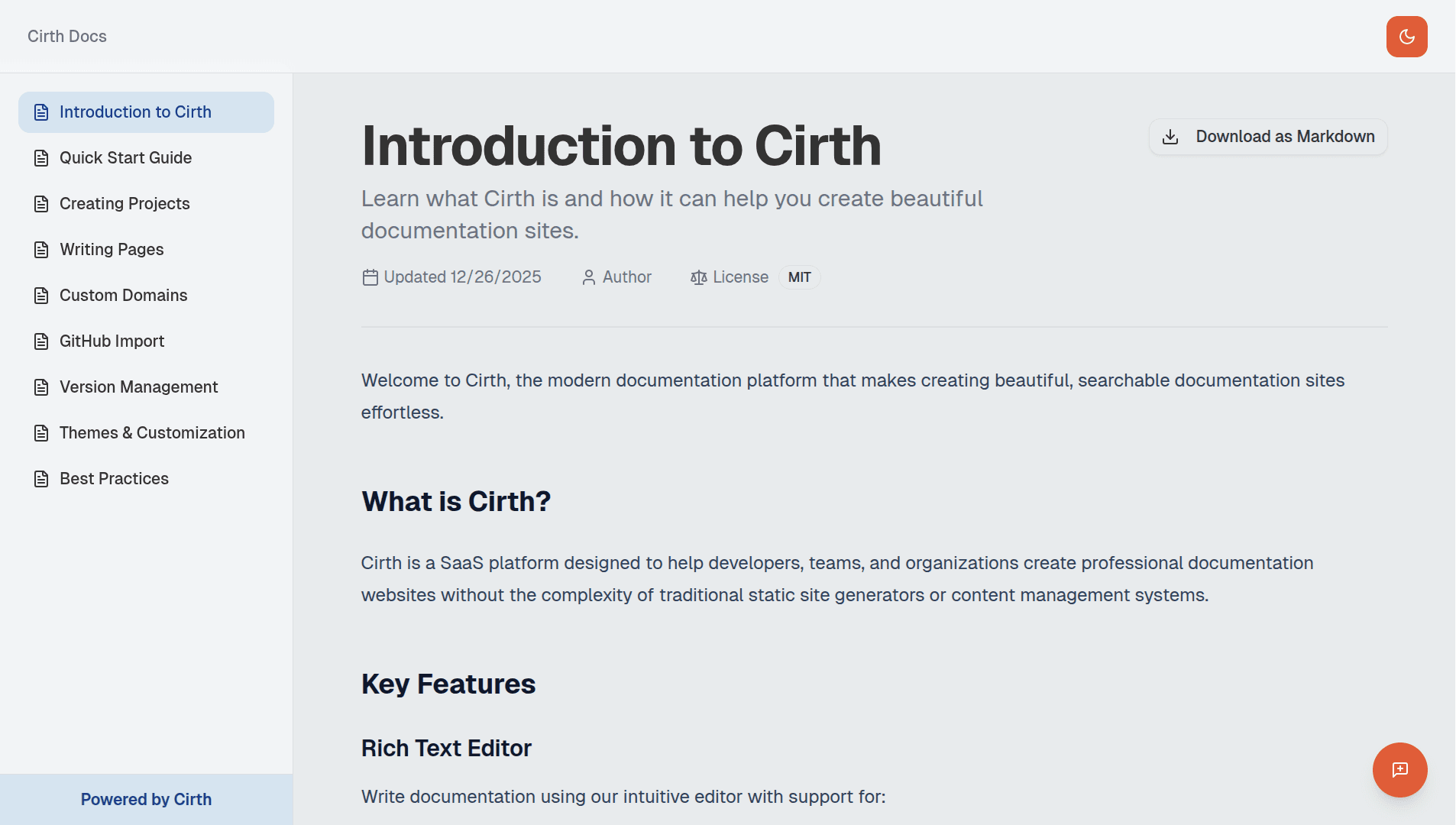Navigate to Version Management docs
The image size is (1456, 825).
click(138, 387)
